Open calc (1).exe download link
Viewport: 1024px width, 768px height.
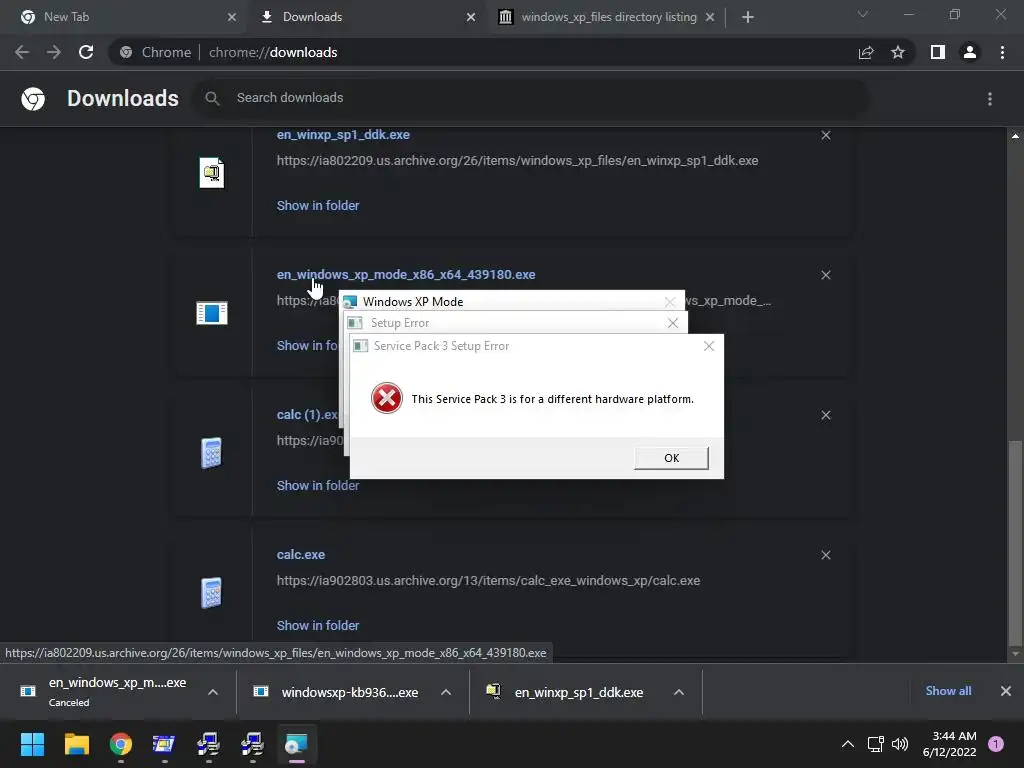point(307,415)
